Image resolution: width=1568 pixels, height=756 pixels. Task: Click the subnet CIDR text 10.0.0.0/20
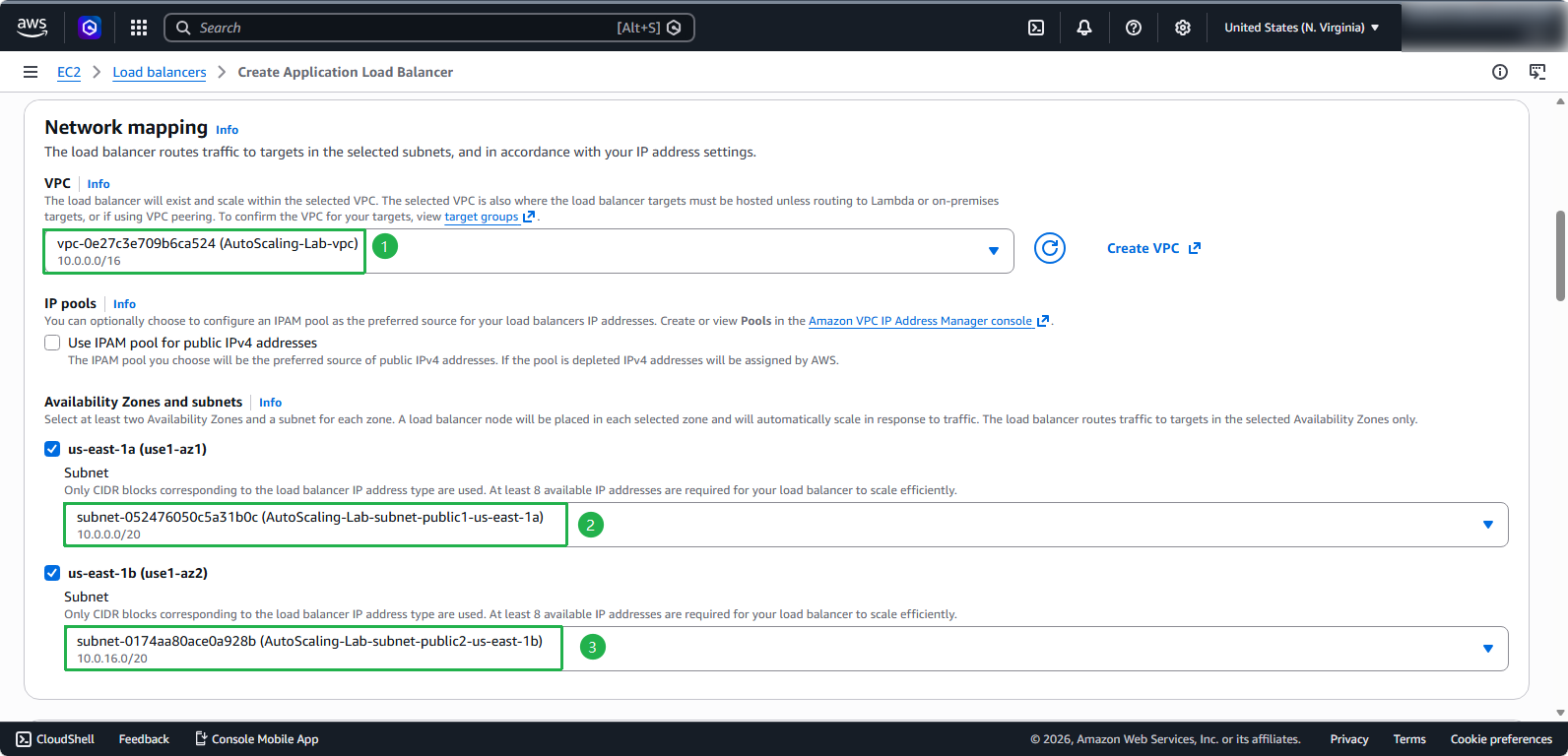[108, 535]
